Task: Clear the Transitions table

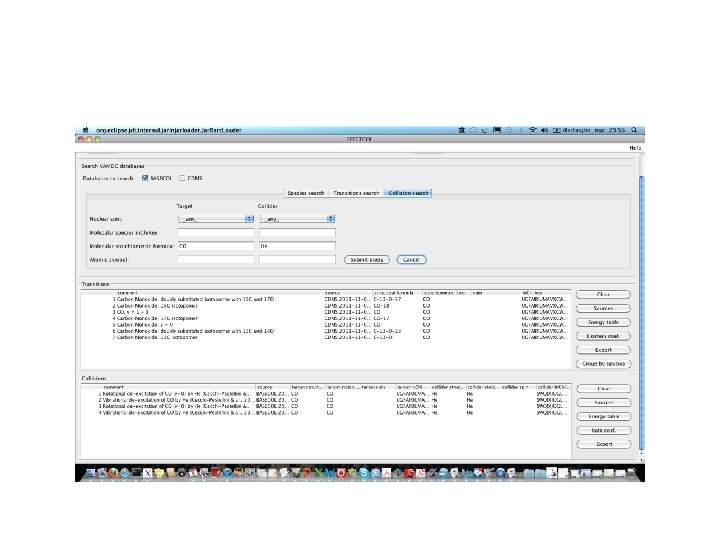Action: 603,294
